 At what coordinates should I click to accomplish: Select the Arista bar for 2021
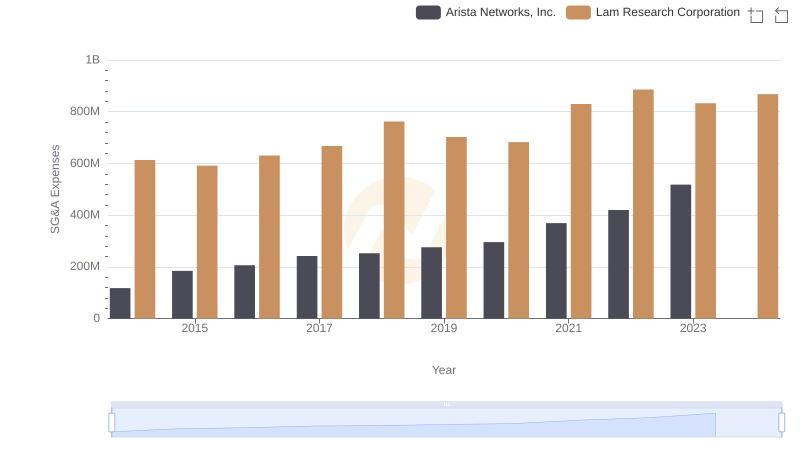tap(556, 271)
